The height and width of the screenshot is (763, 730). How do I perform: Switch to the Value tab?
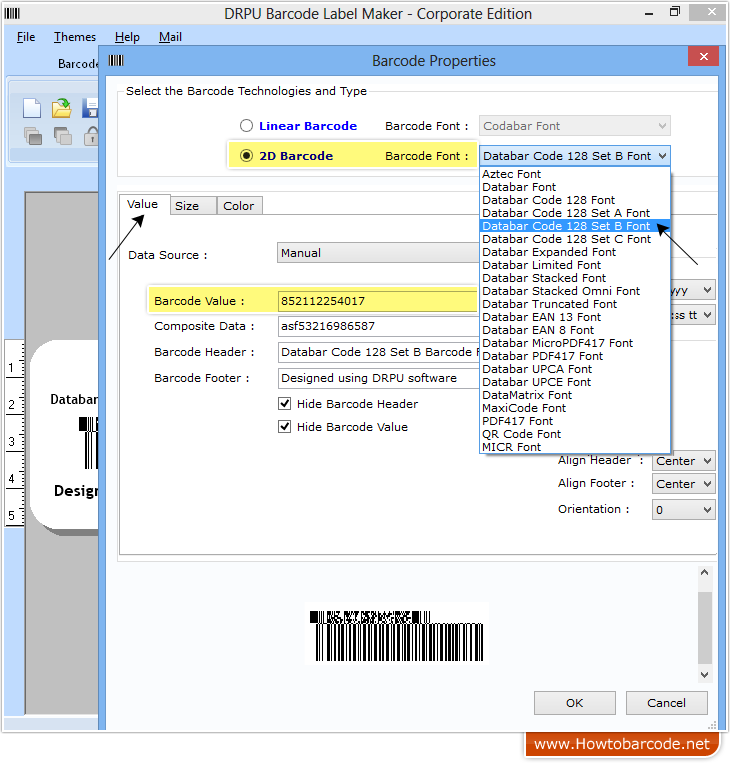click(143, 204)
